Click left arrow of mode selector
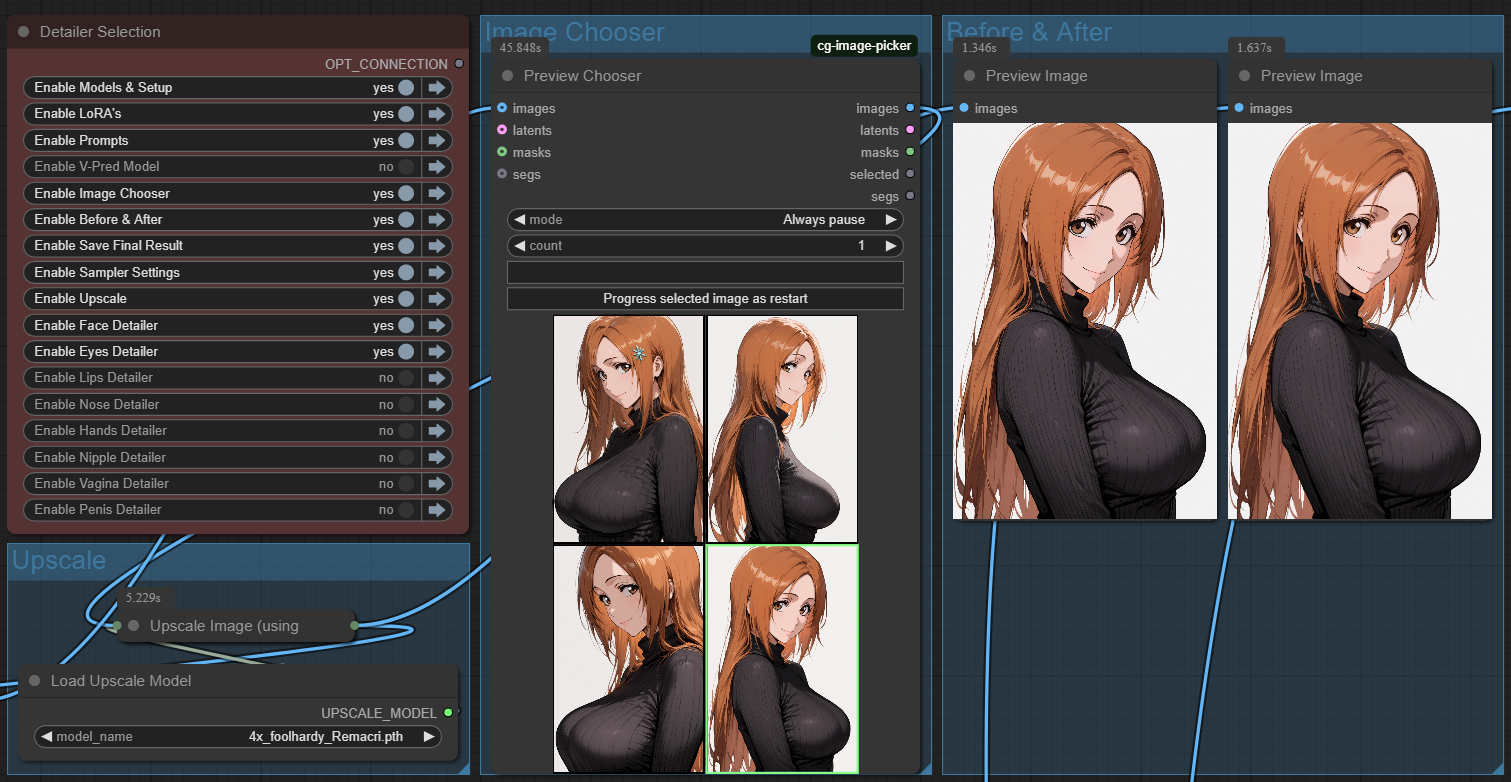The image size is (1511, 782). [520, 220]
